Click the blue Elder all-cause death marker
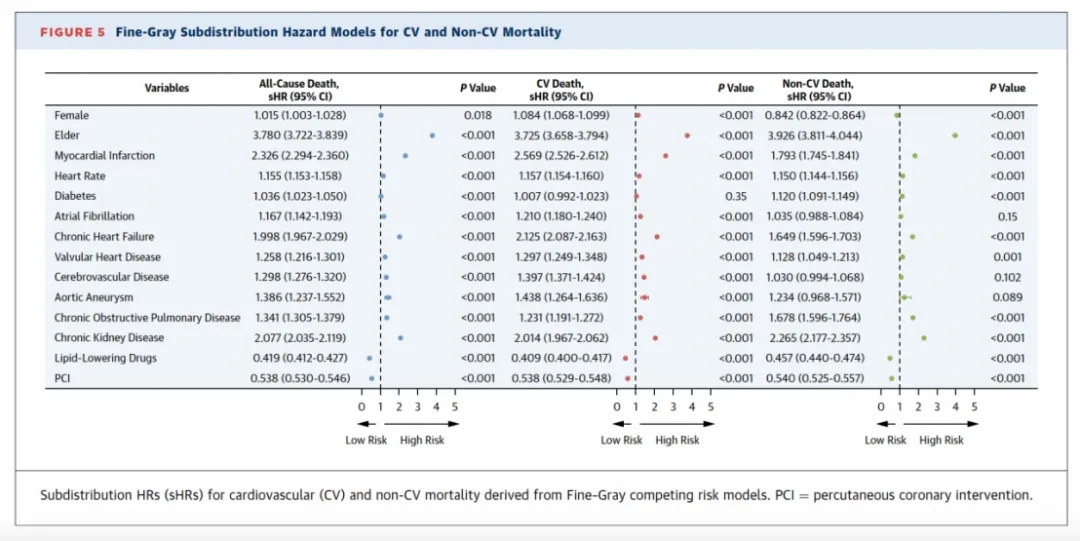 click(x=432, y=135)
